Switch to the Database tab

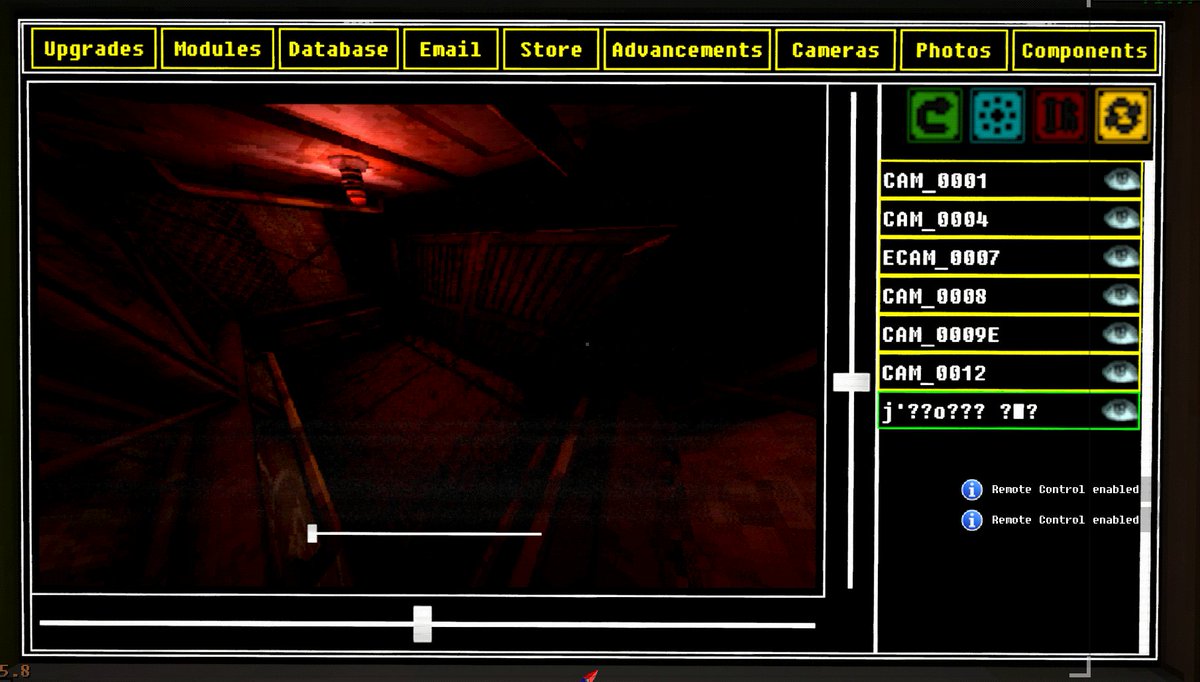(x=338, y=49)
